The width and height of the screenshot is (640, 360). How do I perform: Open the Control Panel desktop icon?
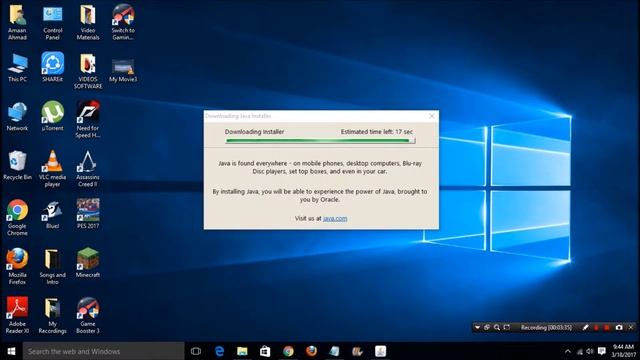pos(53,22)
